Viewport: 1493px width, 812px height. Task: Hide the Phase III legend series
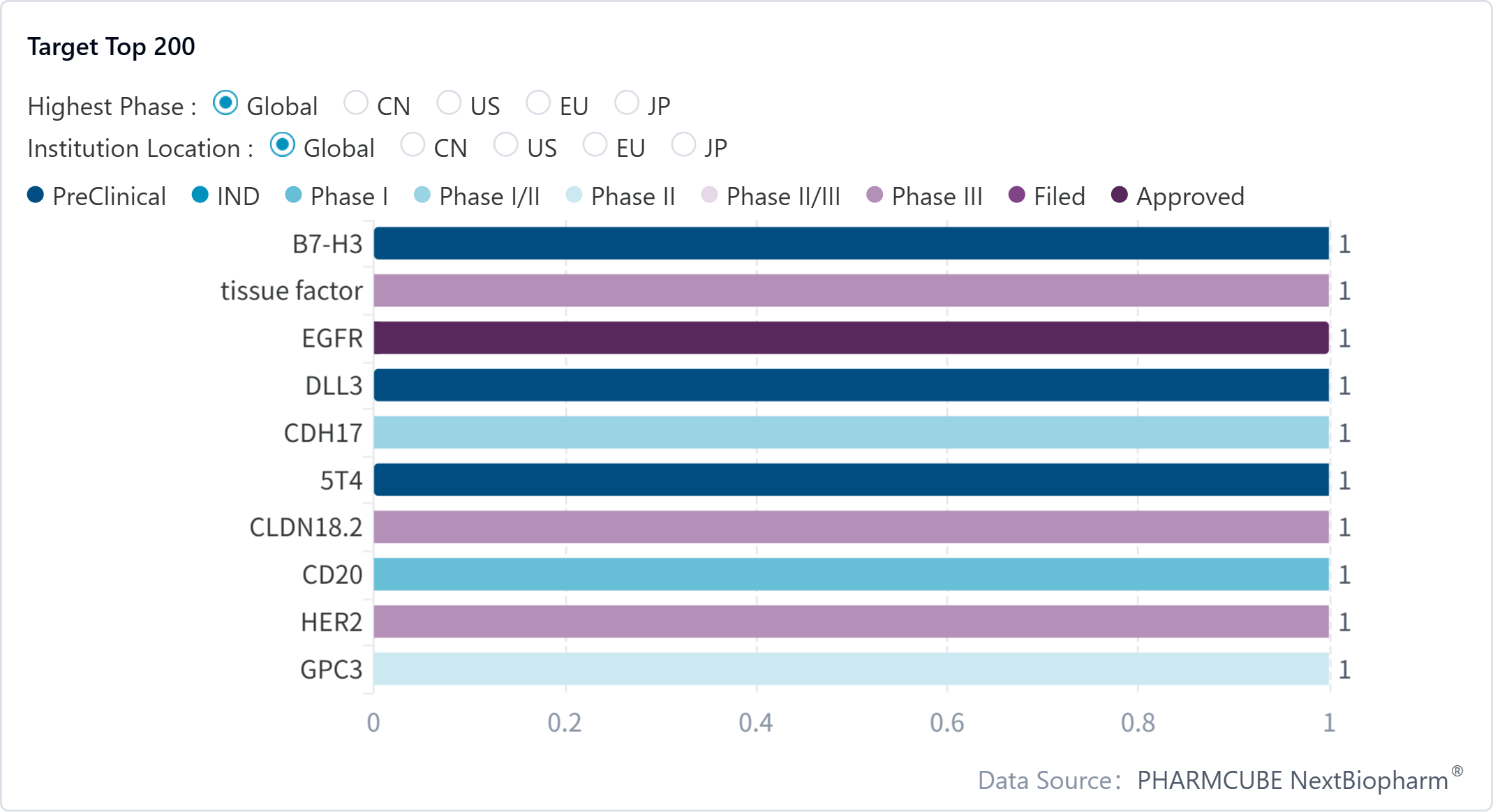pos(875,195)
